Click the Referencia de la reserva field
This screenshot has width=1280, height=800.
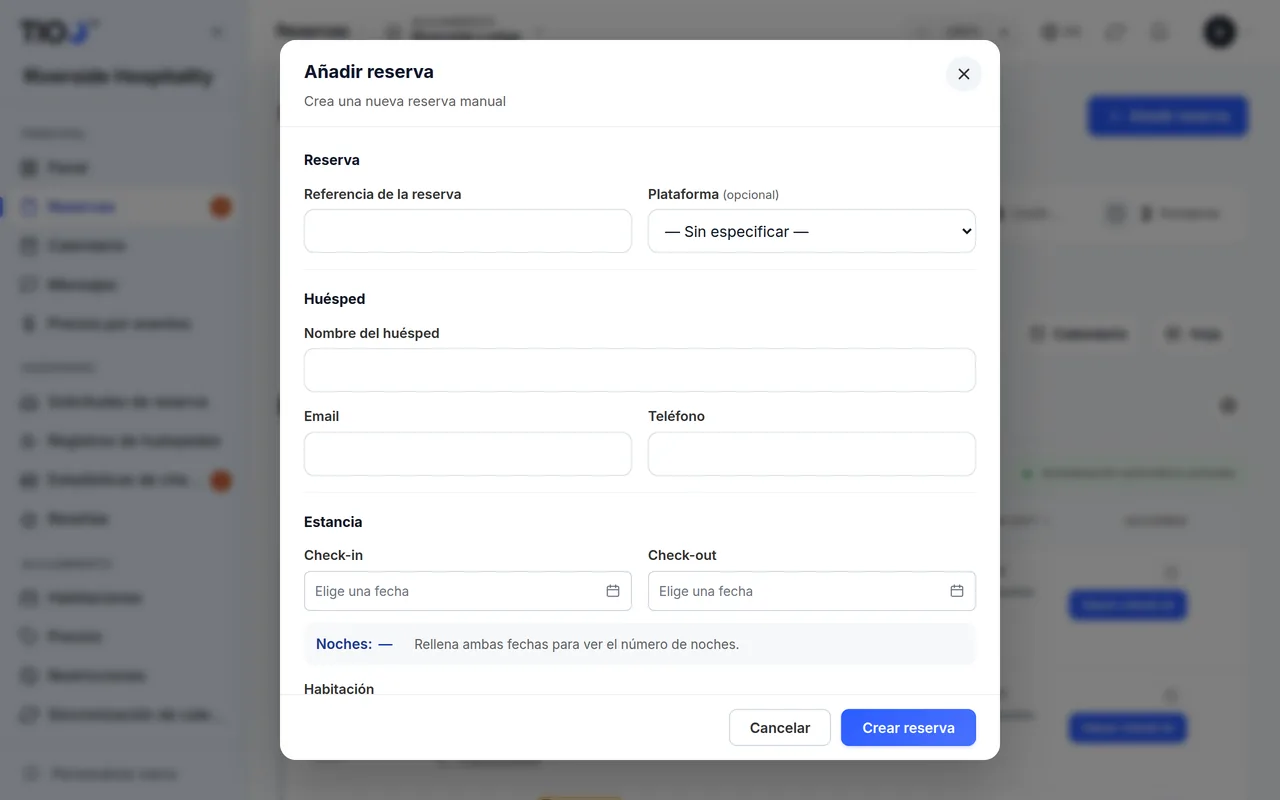(x=468, y=231)
